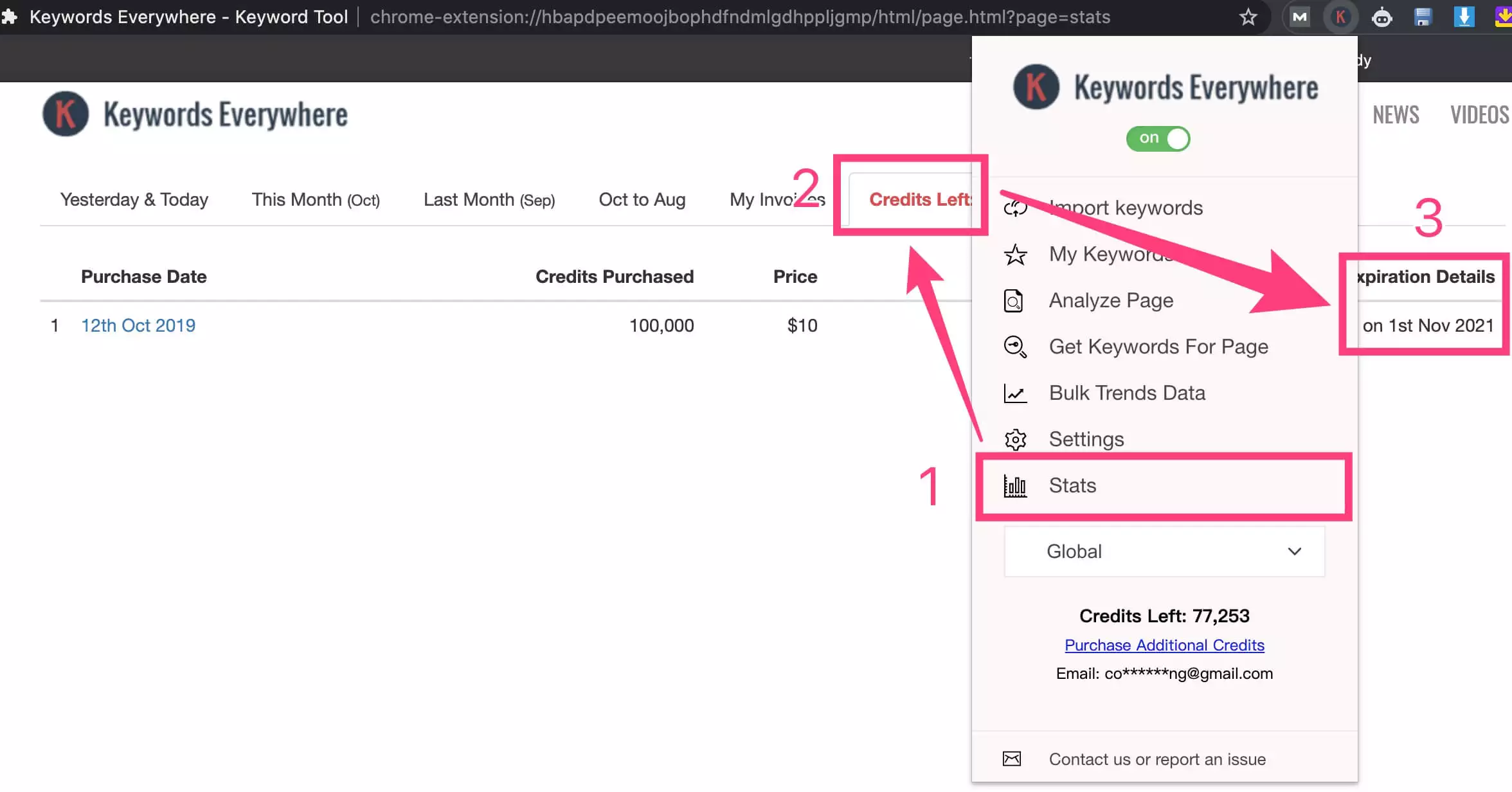
Task: Click the blue download arrow extension icon
Action: tap(1464, 17)
